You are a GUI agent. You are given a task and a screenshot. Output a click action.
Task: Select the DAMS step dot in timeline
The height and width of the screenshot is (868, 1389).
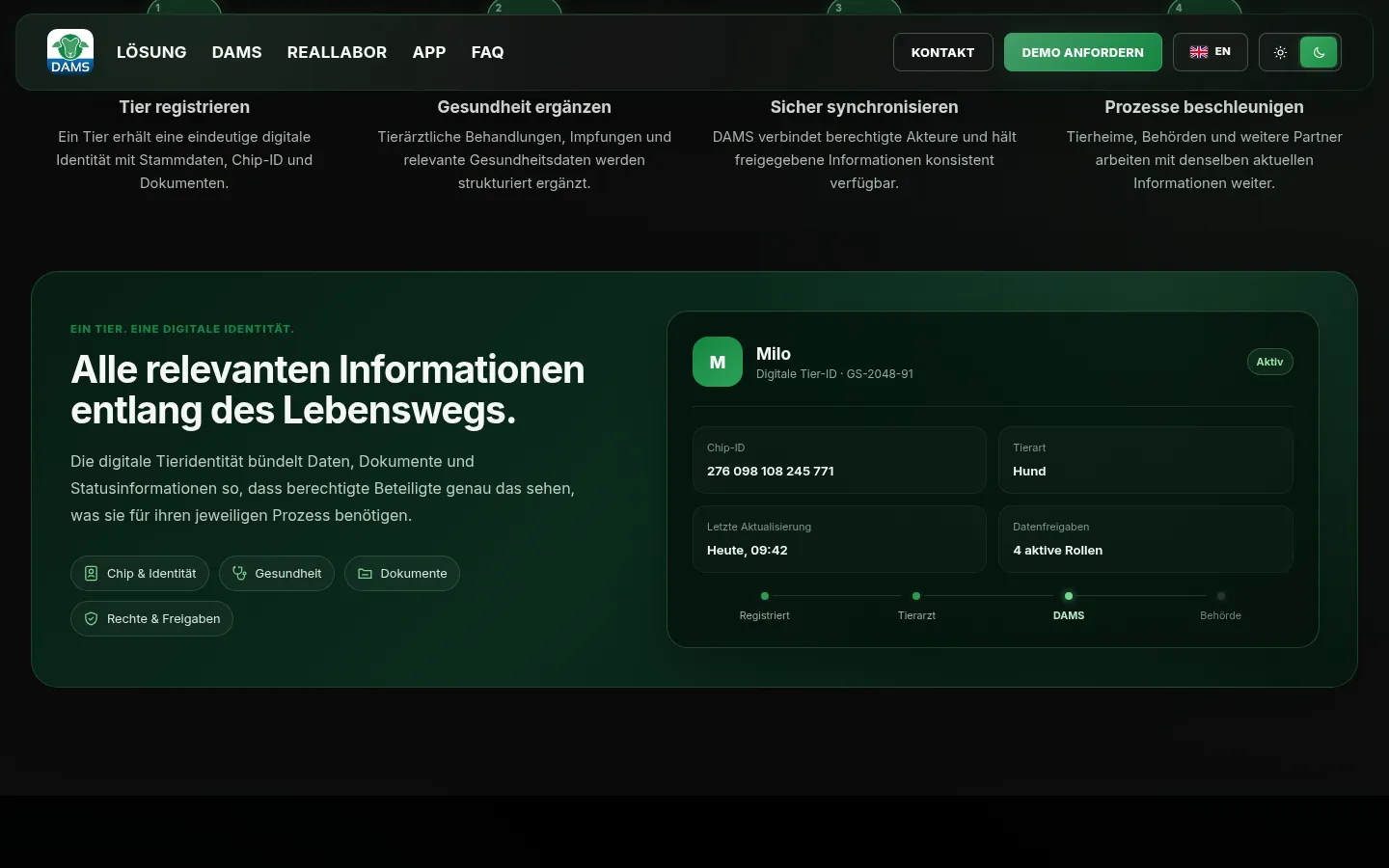click(1069, 596)
